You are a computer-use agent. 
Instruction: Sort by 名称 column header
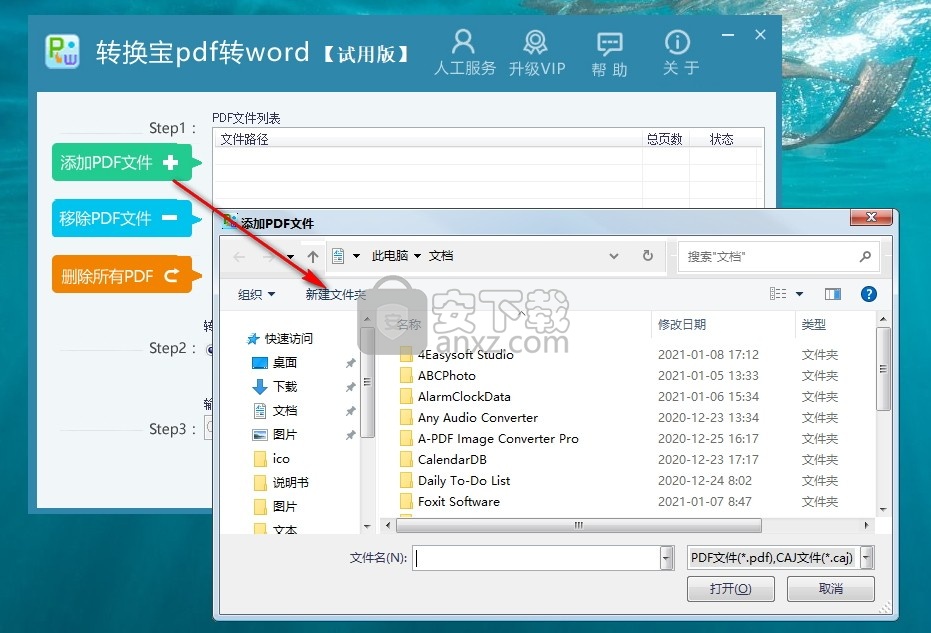pos(408,324)
